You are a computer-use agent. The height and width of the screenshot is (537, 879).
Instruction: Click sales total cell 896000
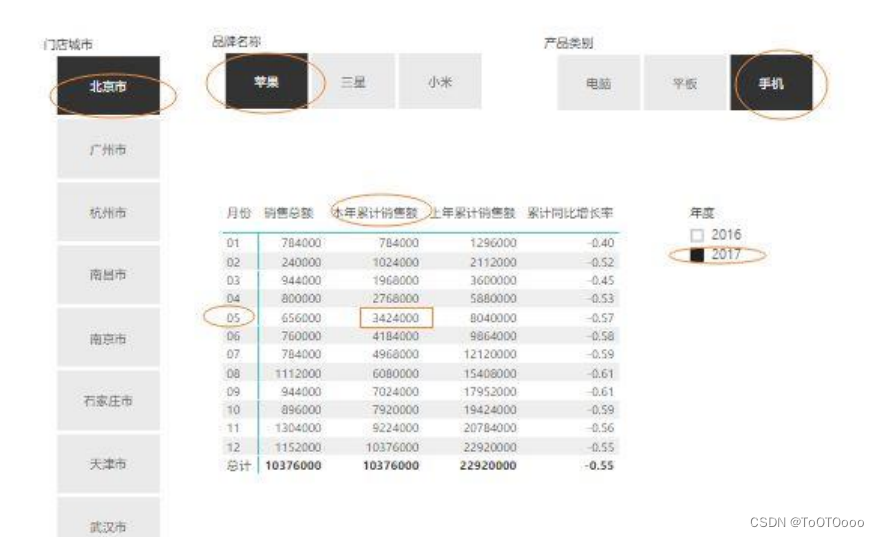tap(301, 410)
